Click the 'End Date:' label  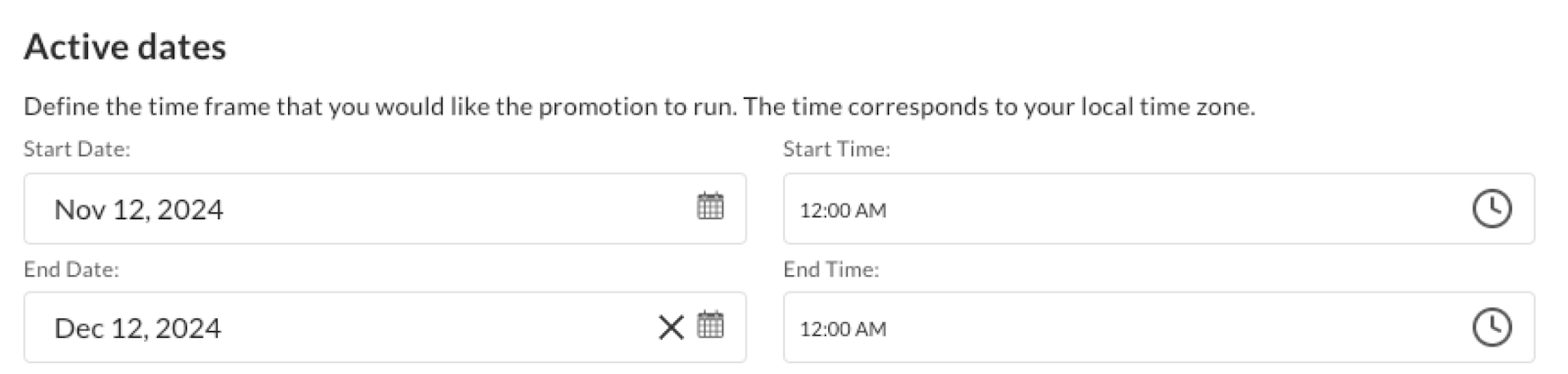pyautogui.click(x=72, y=269)
